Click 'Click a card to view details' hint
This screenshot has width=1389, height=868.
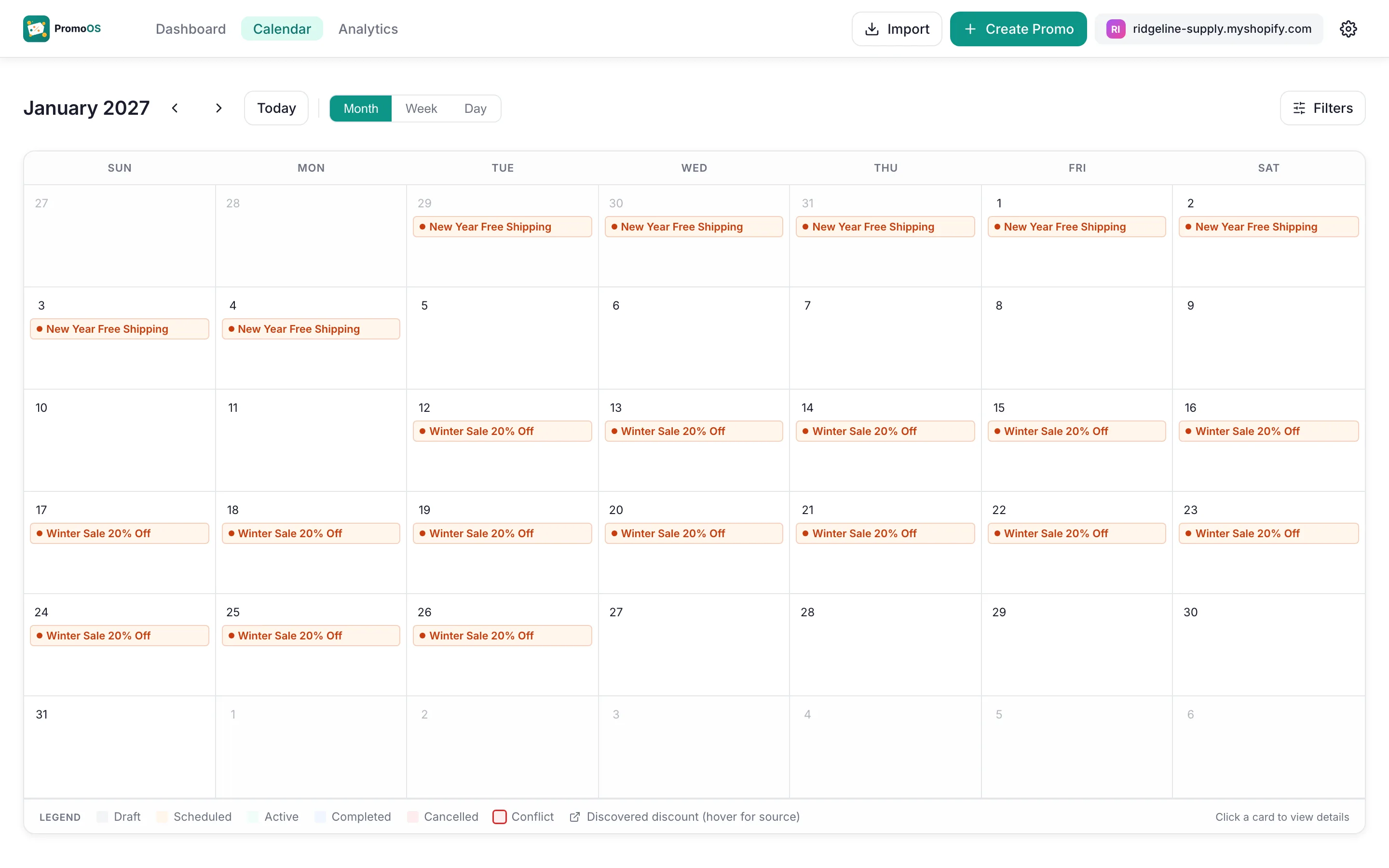coord(1281,816)
